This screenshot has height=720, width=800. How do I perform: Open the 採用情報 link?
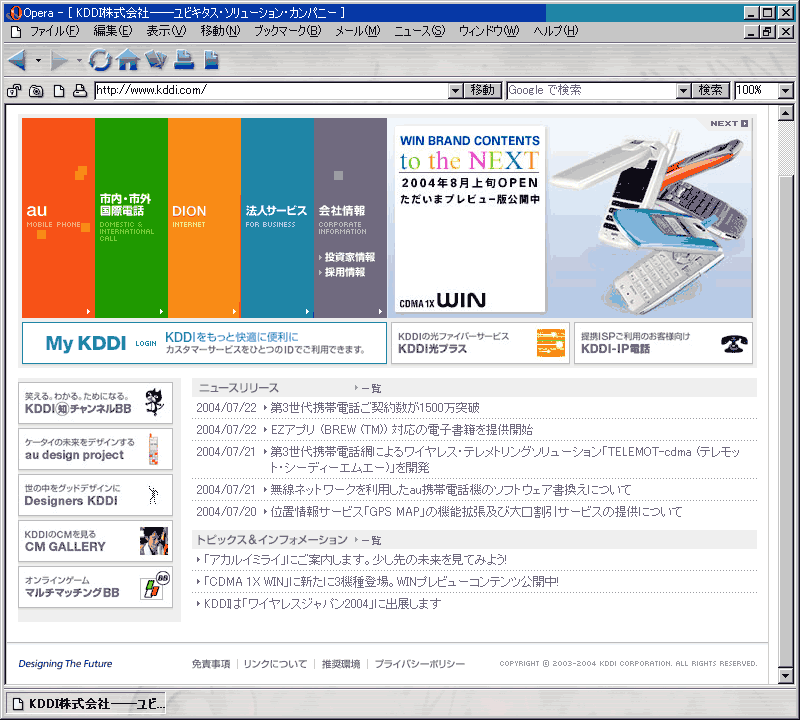tap(344, 272)
